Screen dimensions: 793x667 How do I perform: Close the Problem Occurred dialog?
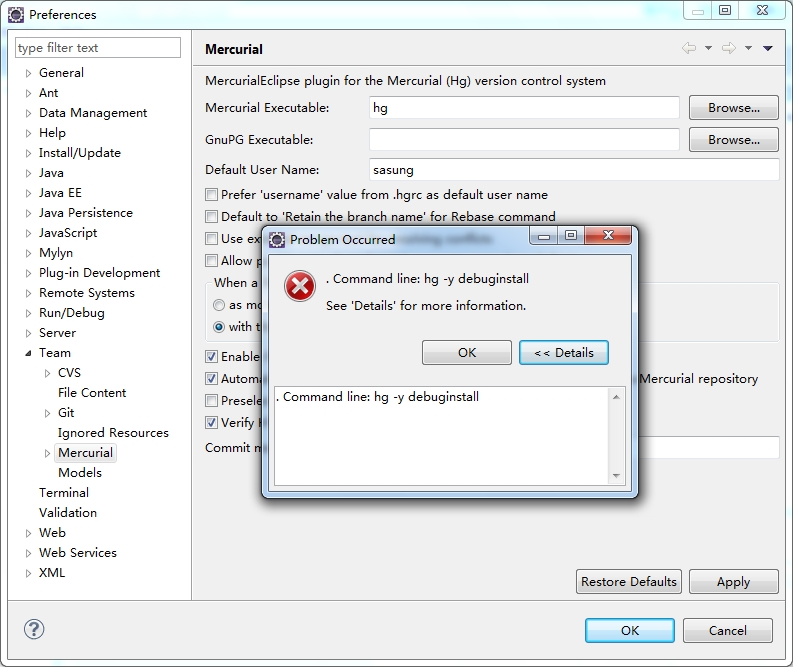tap(609, 237)
